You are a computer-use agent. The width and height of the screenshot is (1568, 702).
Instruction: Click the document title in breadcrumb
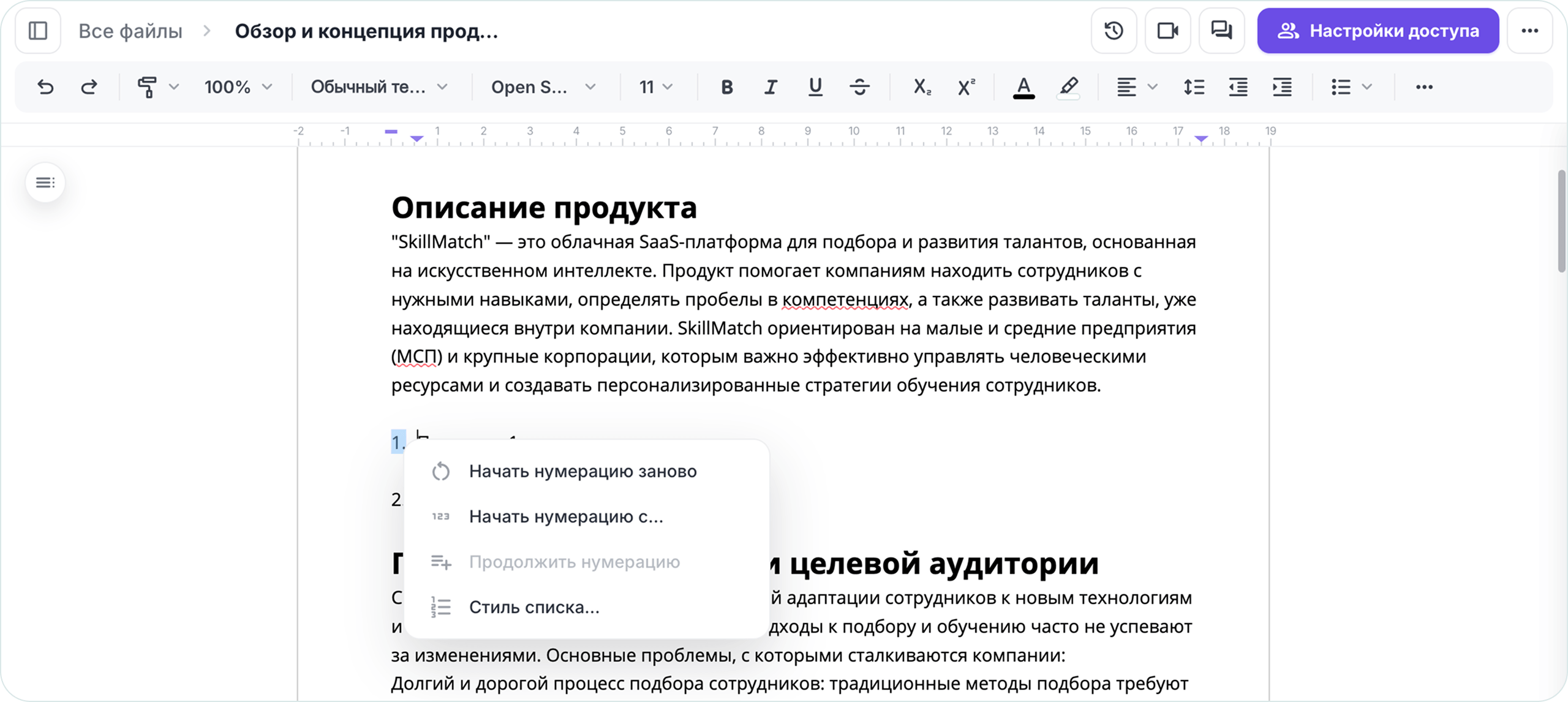(366, 31)
